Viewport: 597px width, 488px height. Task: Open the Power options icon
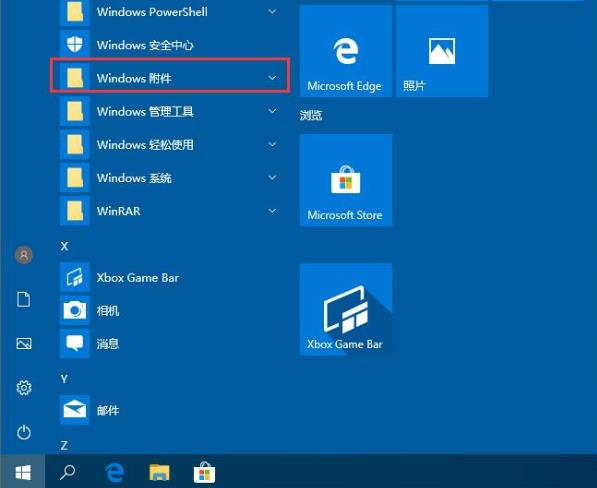coord(24,432)
